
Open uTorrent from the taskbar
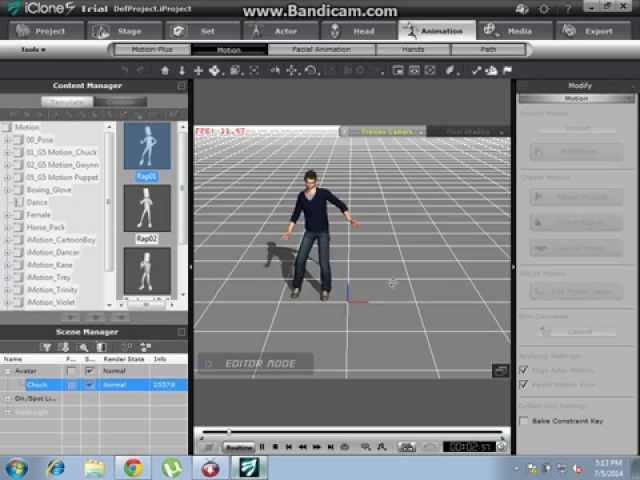(172, 467)
